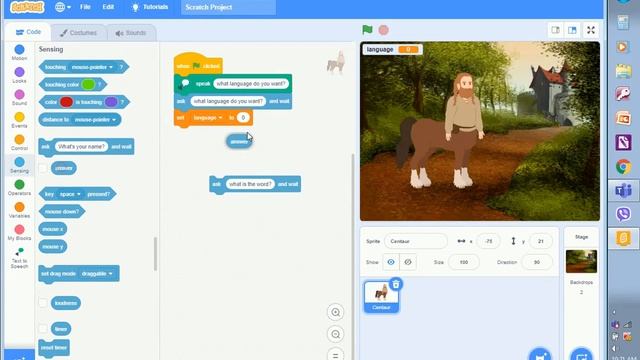Click the block palette scrollbar

(155, 253)
